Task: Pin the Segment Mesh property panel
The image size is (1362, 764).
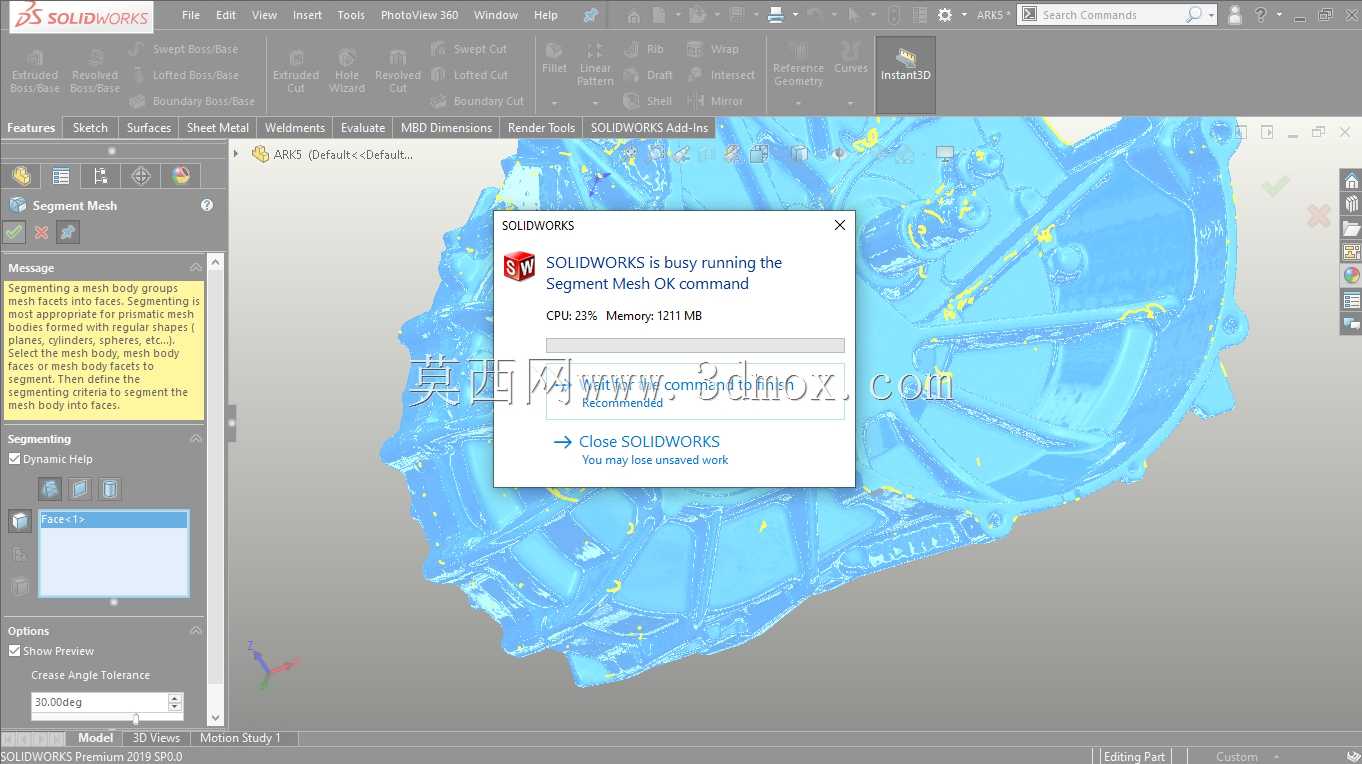Action: 68,232
